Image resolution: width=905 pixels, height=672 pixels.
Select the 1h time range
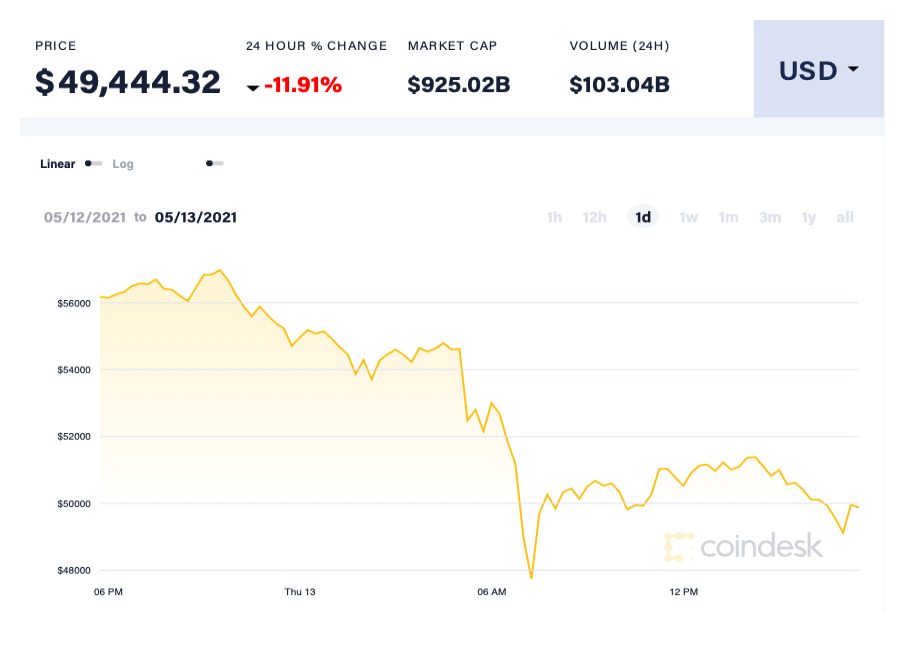(x=554, y=217)
